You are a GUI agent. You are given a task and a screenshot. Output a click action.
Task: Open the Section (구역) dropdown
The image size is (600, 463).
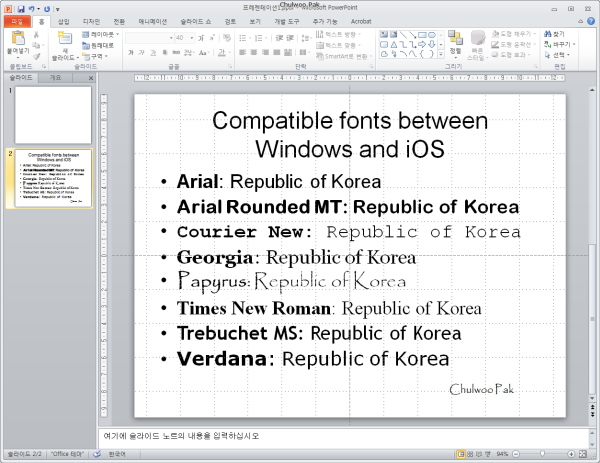tap(95, 56)
